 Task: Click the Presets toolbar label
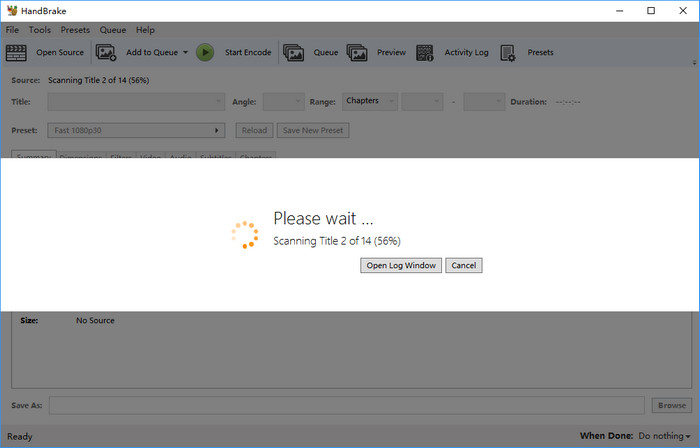point(540,52)
